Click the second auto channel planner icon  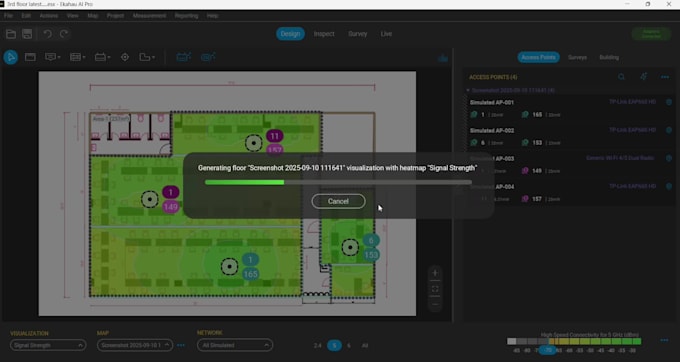tap(208, 57)
